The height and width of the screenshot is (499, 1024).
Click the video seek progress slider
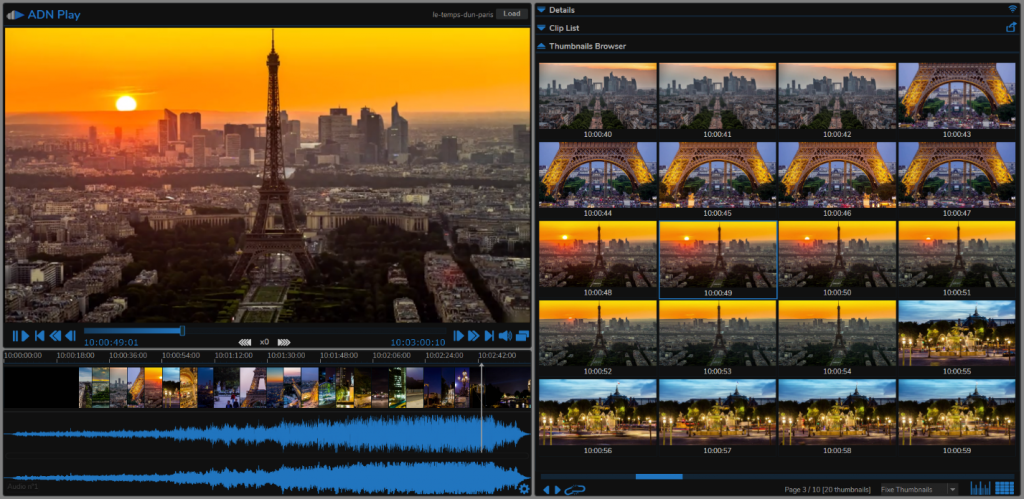133,330
